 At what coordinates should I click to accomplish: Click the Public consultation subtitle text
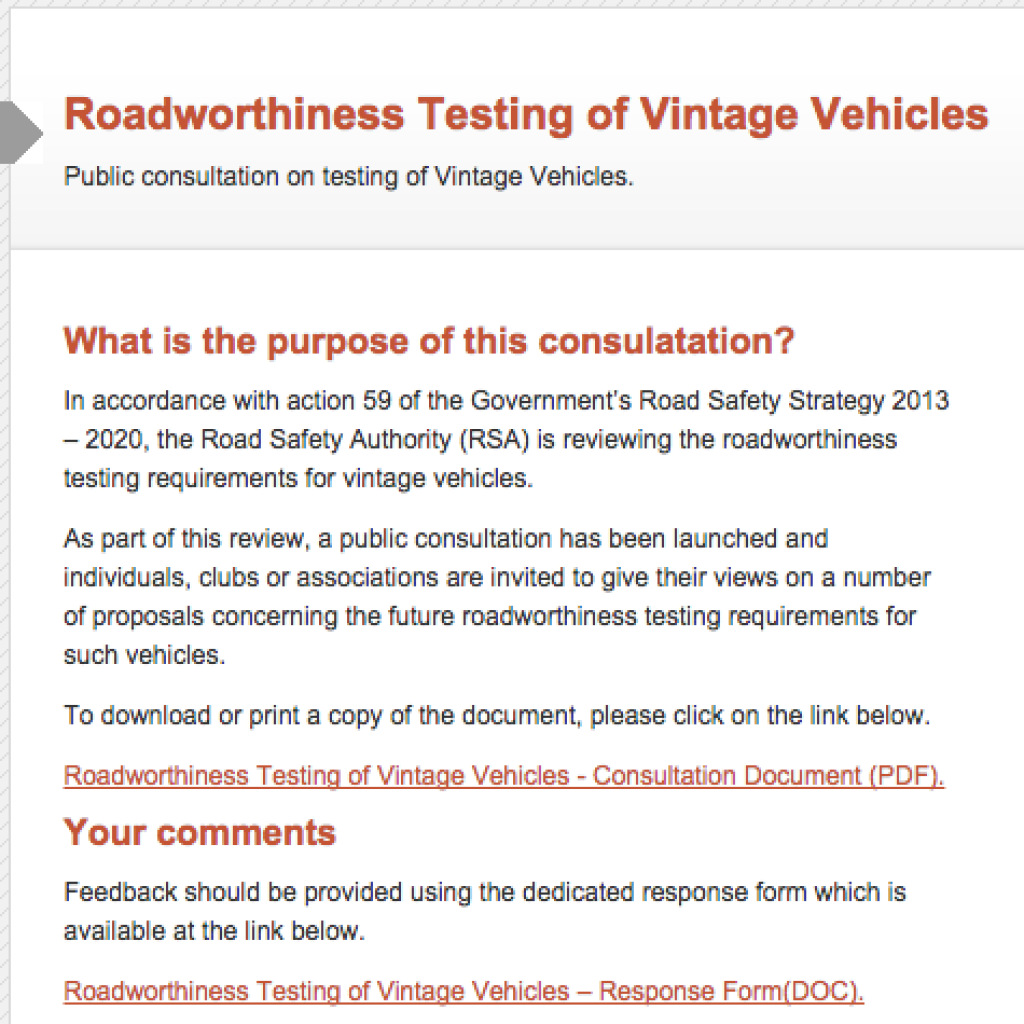point(349,176)
